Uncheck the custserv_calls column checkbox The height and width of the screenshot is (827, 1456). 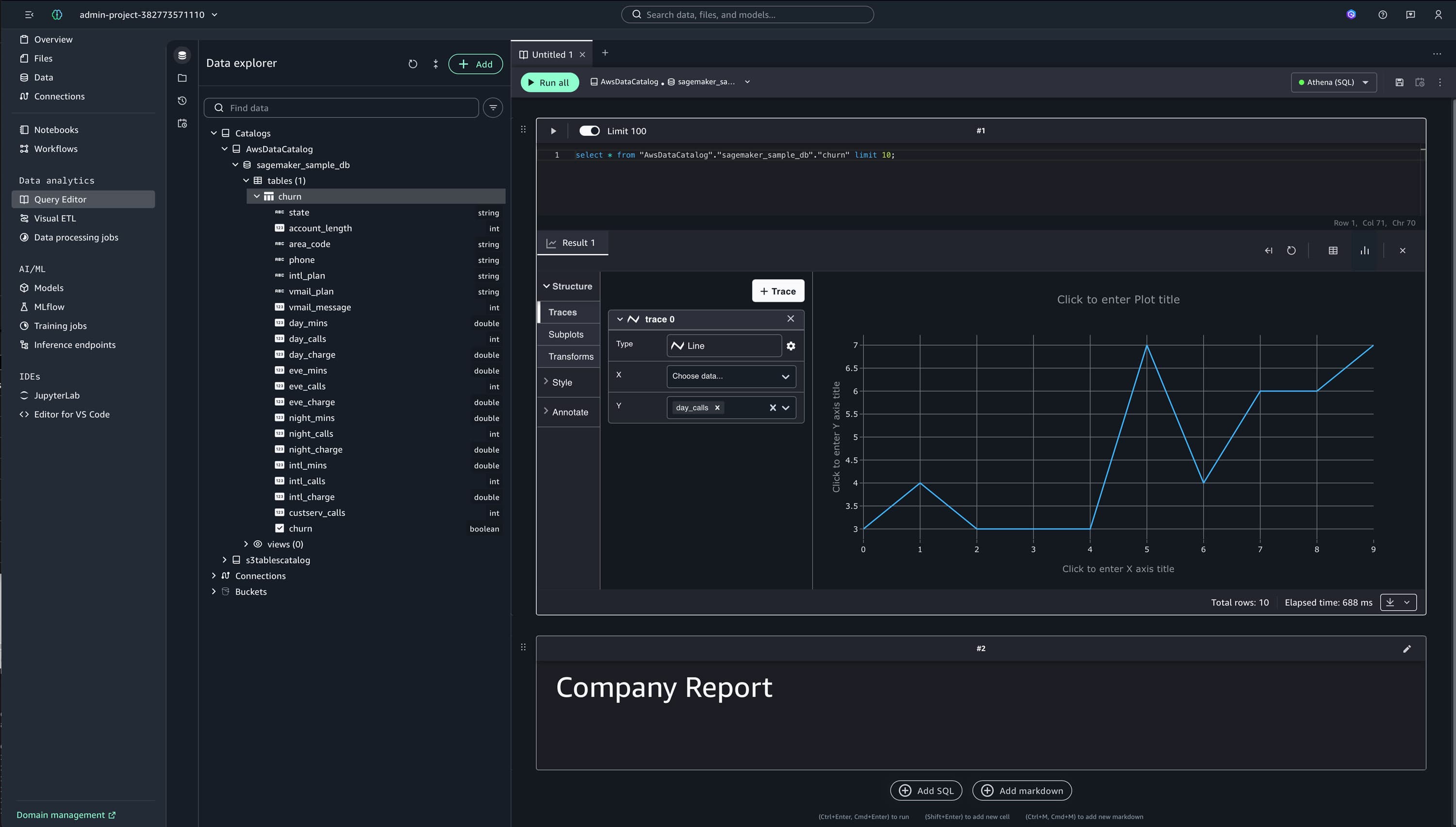[x=280, y=513]
